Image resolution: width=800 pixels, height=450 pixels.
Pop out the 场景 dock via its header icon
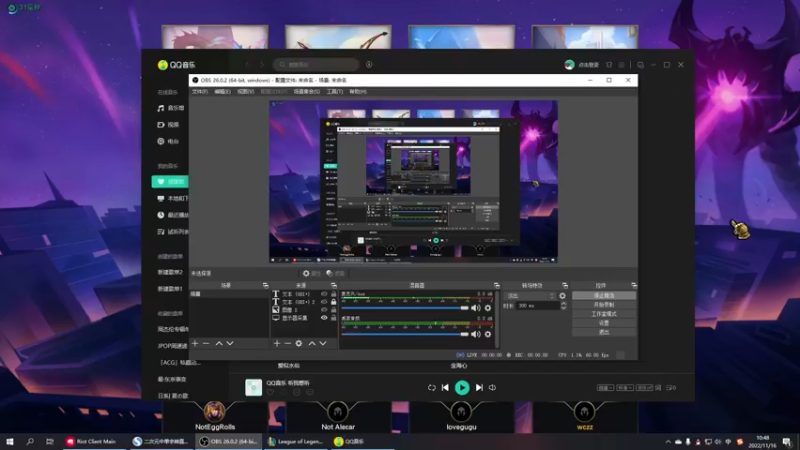tap(265, 285)
